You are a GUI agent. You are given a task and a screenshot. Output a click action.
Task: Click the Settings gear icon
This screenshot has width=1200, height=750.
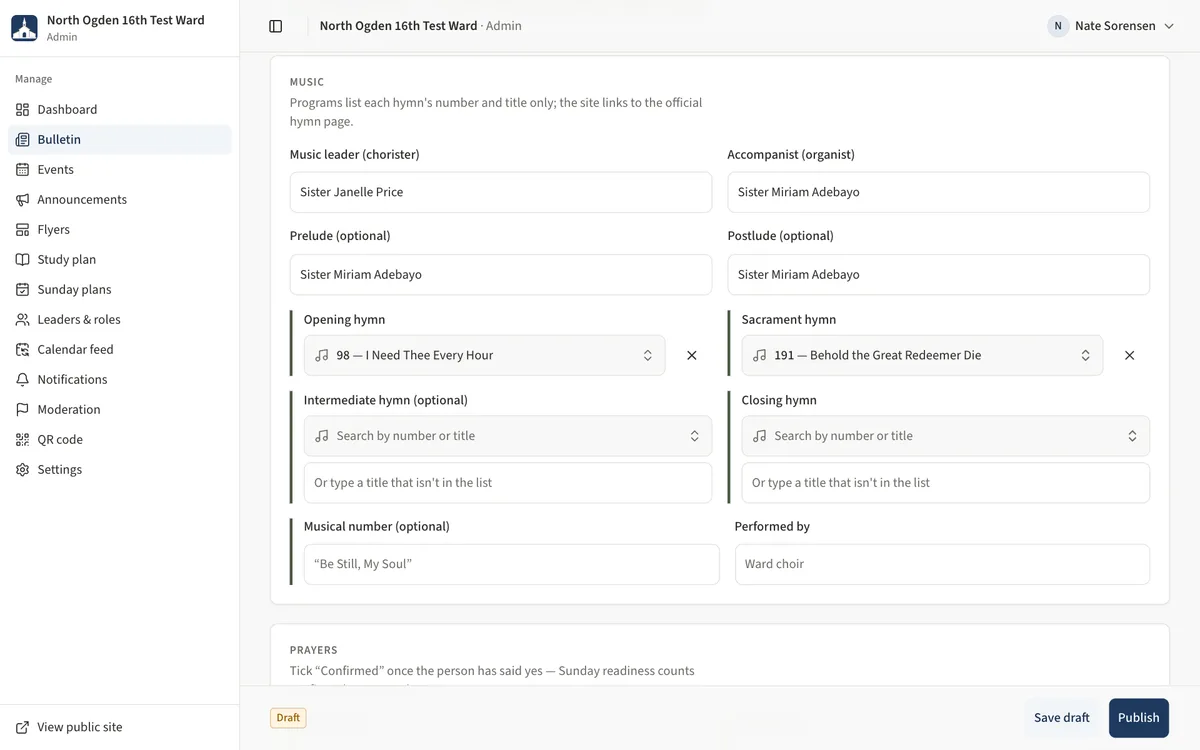coord(23,469)
